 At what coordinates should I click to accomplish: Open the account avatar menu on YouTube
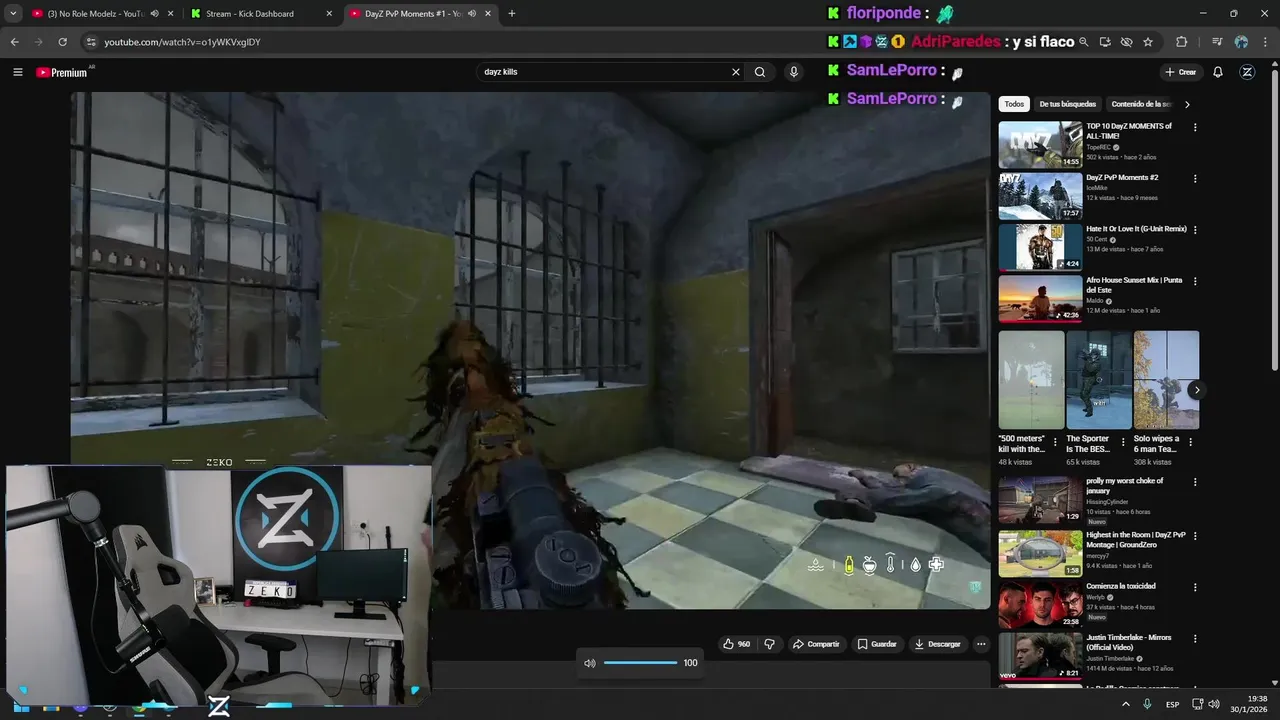1247,72
